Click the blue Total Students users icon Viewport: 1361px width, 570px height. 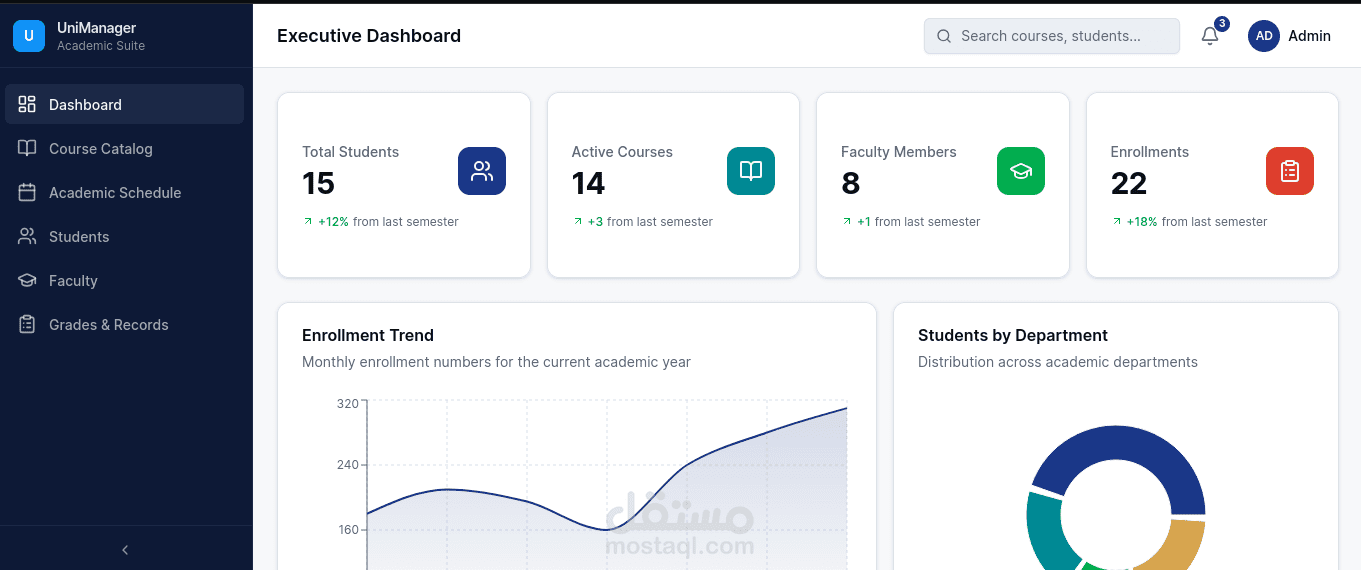[482, 171]
